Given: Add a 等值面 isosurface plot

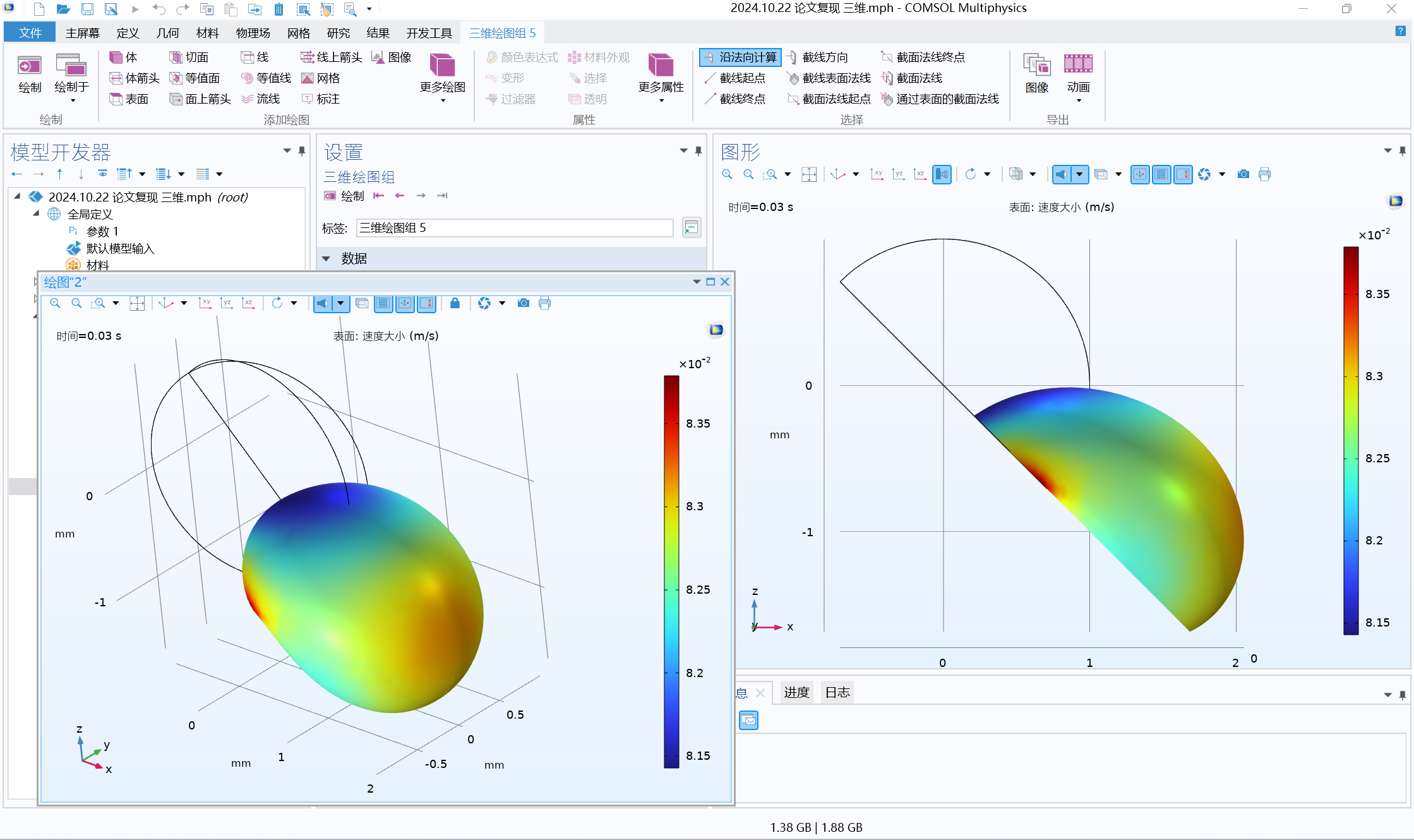Looking at the screenshot, I should coord(195,78).
